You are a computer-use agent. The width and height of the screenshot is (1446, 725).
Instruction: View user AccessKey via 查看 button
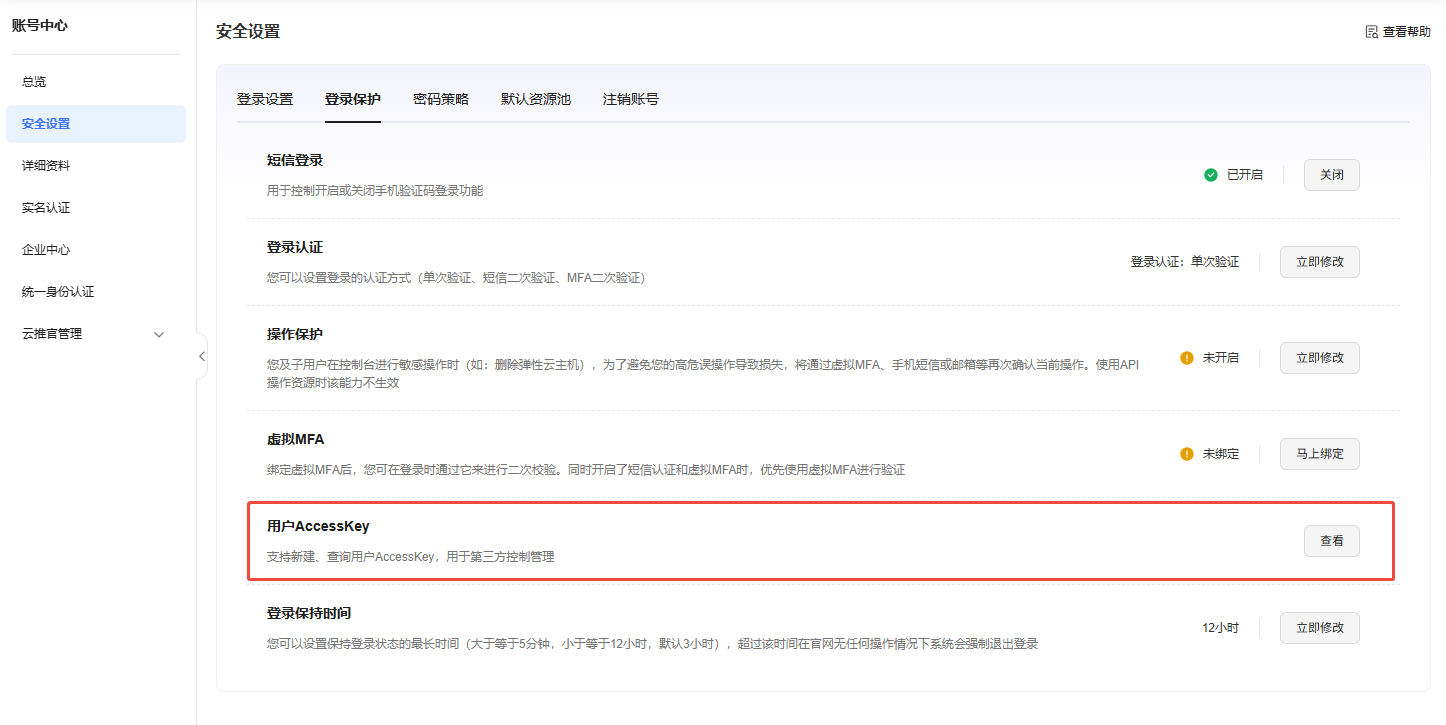[1331, 541]
